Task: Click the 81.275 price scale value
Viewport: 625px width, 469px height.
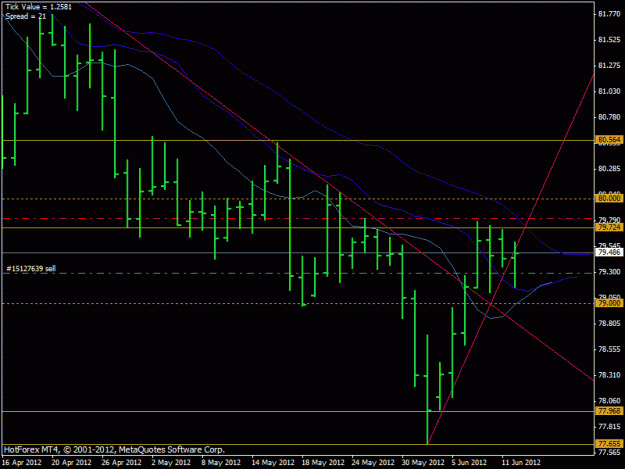Action: click(x=609, y=65)
